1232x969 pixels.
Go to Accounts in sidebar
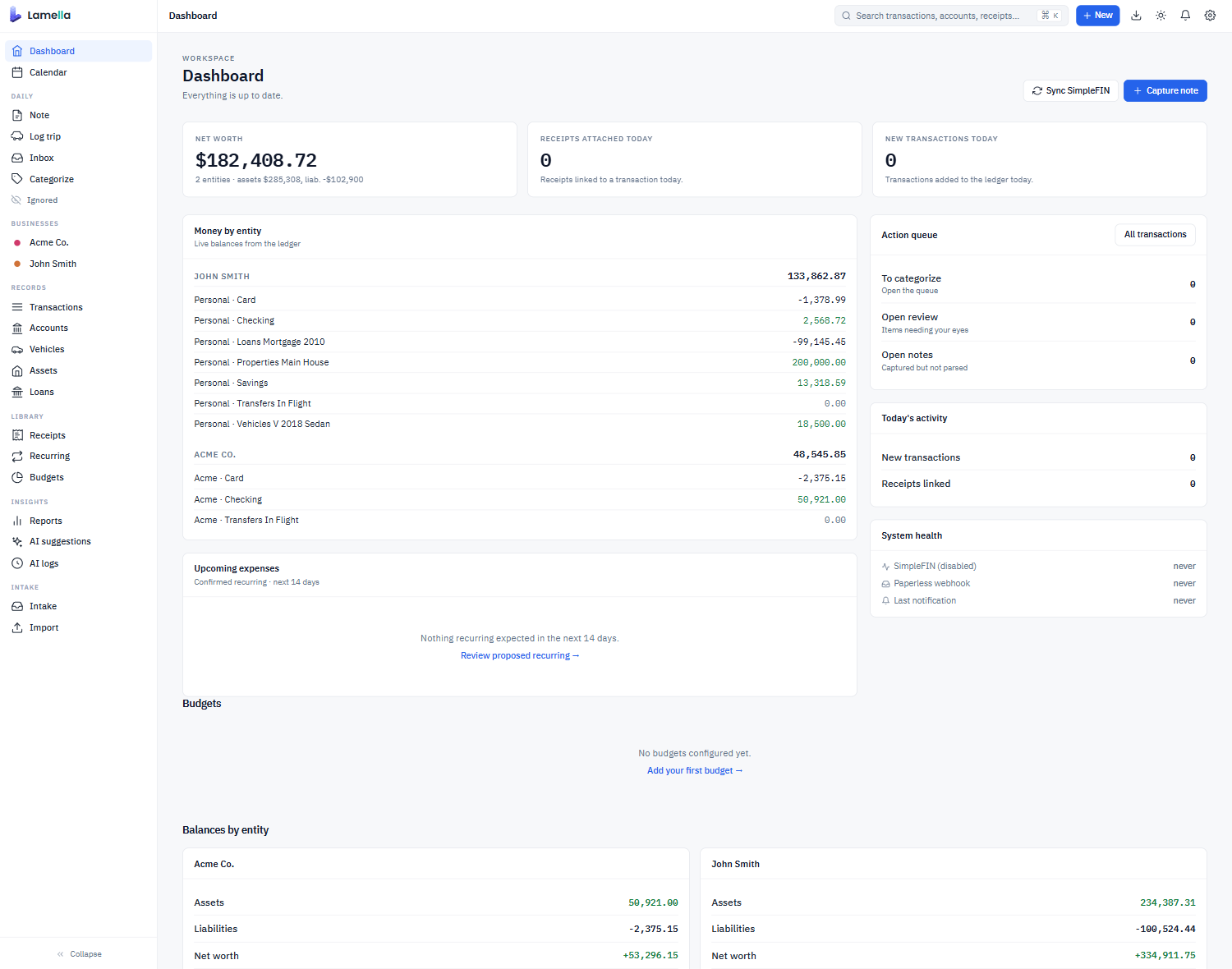pos(79,328)
